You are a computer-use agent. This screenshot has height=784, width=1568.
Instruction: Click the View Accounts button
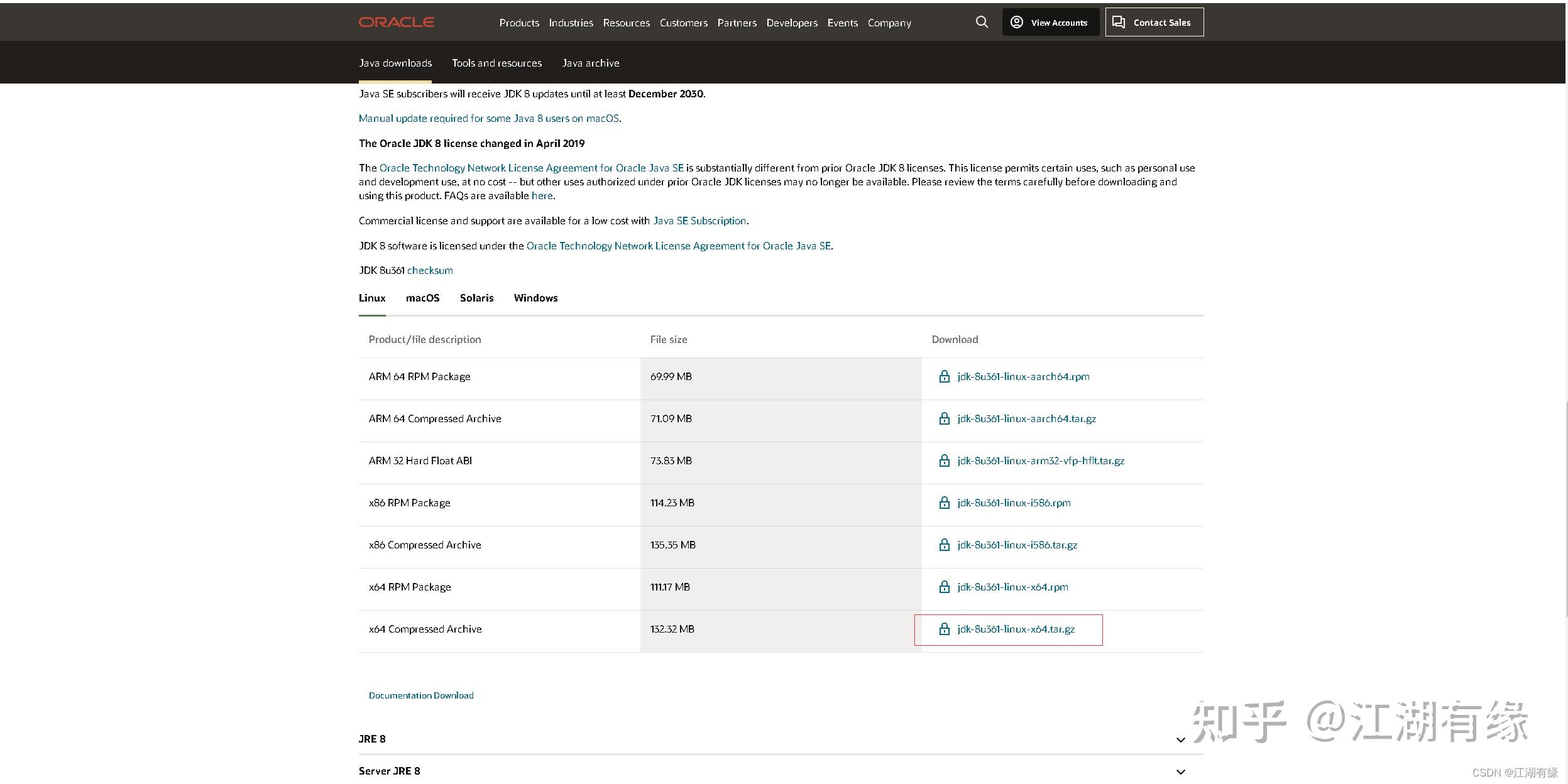click(x=1050, y=23)
